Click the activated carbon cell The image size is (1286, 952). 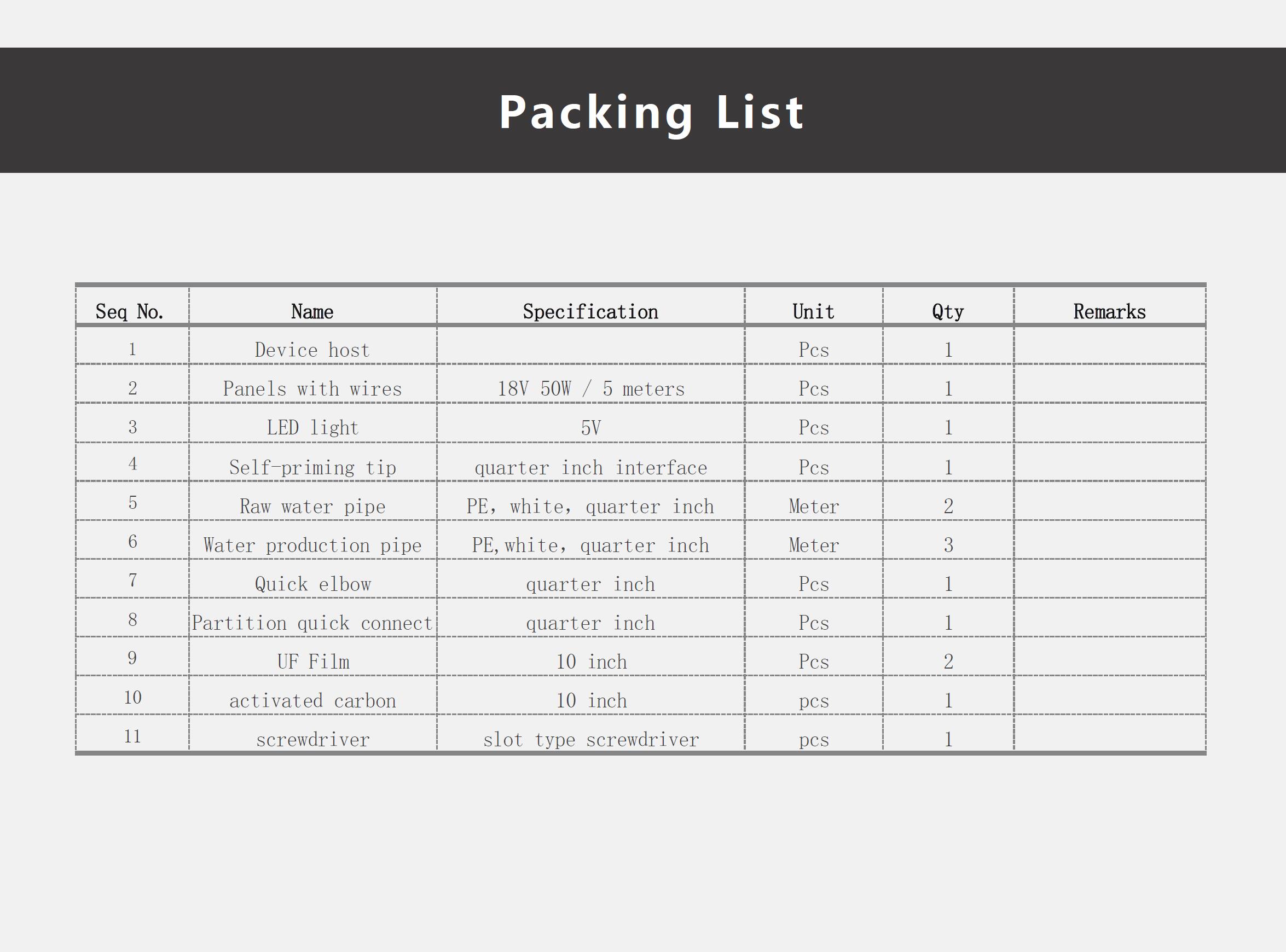pos(312,701)
